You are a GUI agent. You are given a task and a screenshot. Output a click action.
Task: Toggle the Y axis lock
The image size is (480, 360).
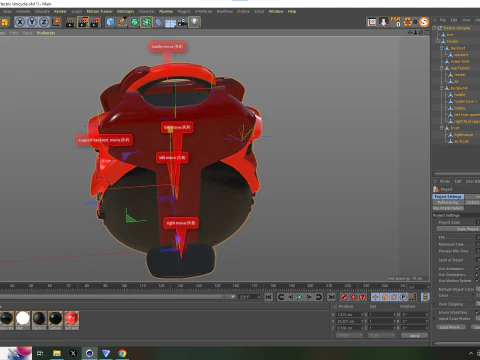click(x=32, y=22)
